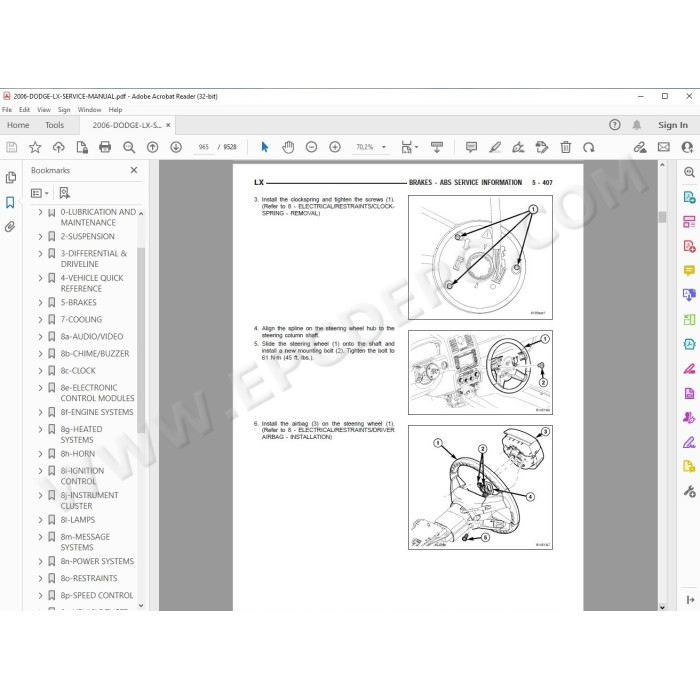
Task: Switch to the Tools tab
Action: (x=54, y=125)
